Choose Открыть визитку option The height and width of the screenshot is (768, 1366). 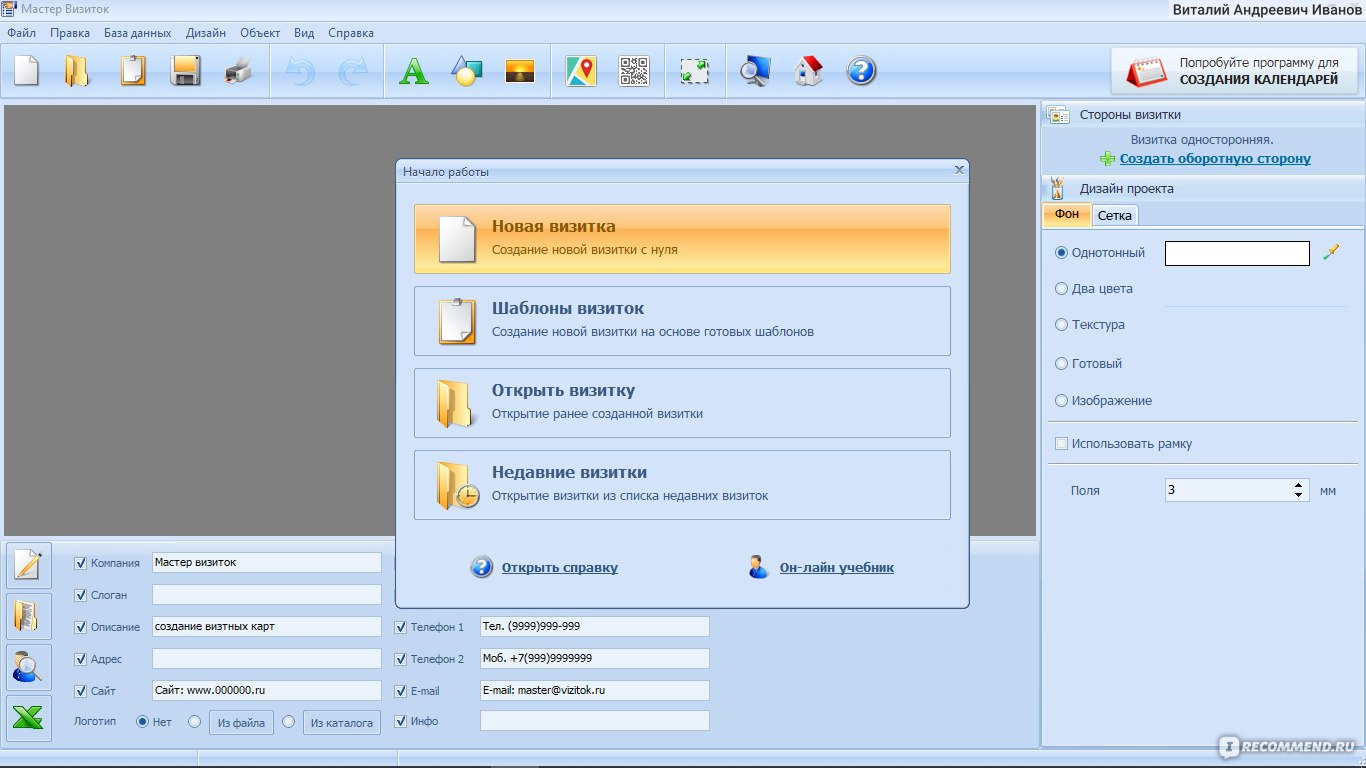tap(682, 403)
